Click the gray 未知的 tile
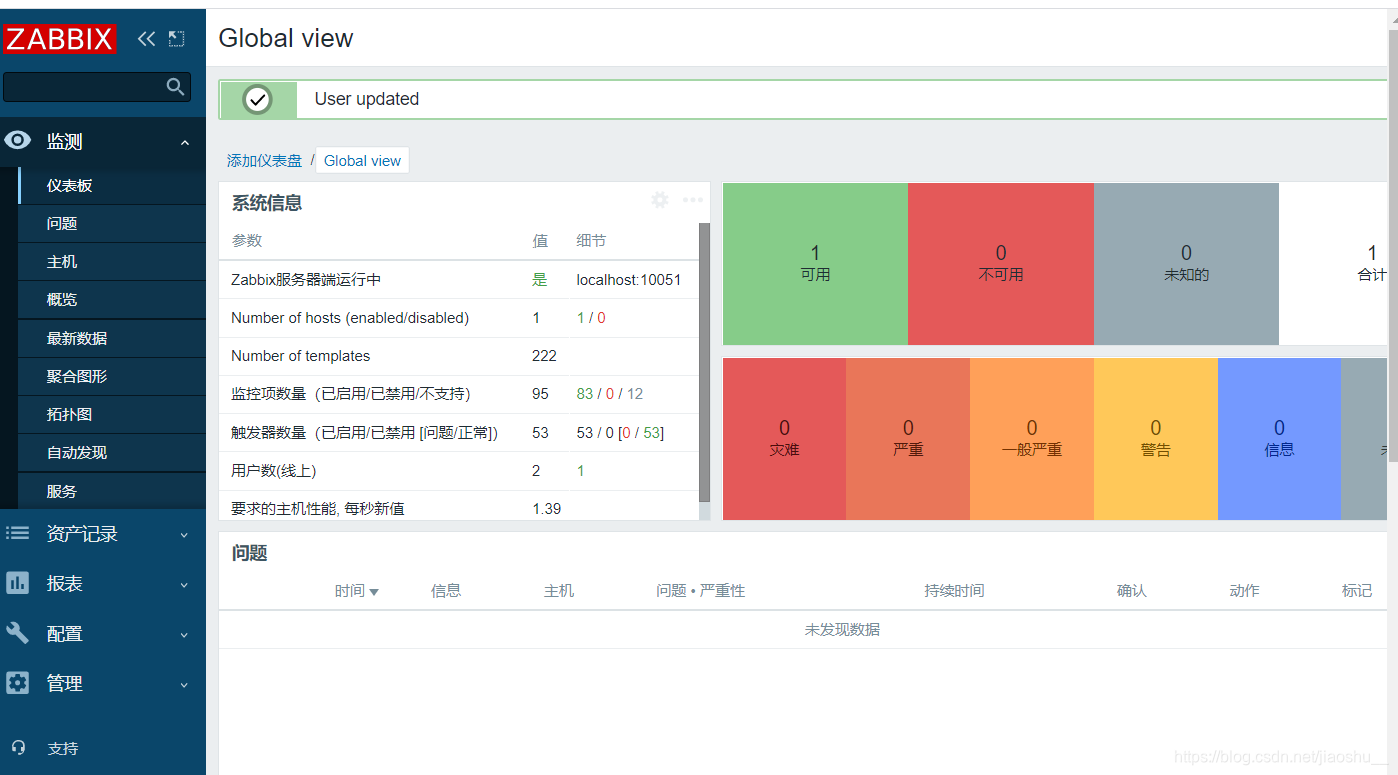Viewport: 1398px width, 775px height. click(x=1186, y=264)
